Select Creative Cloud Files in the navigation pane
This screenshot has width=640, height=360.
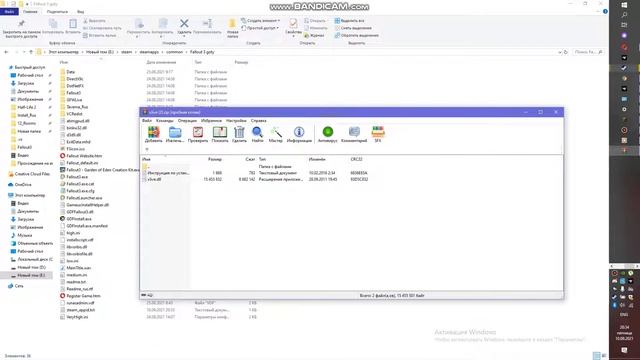[x=32, y=174]
